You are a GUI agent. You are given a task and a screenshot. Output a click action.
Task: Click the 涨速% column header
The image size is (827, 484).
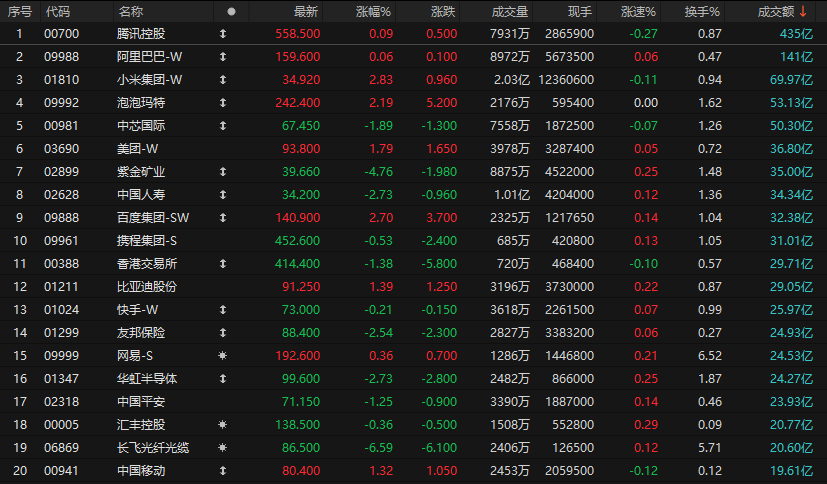tap(638, 12)
